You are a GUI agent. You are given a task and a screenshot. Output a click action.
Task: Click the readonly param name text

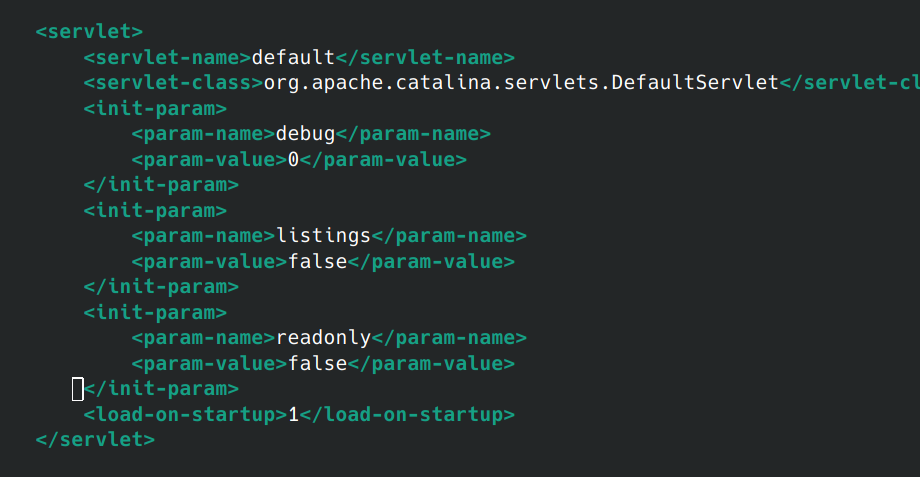tap(324, 338)
